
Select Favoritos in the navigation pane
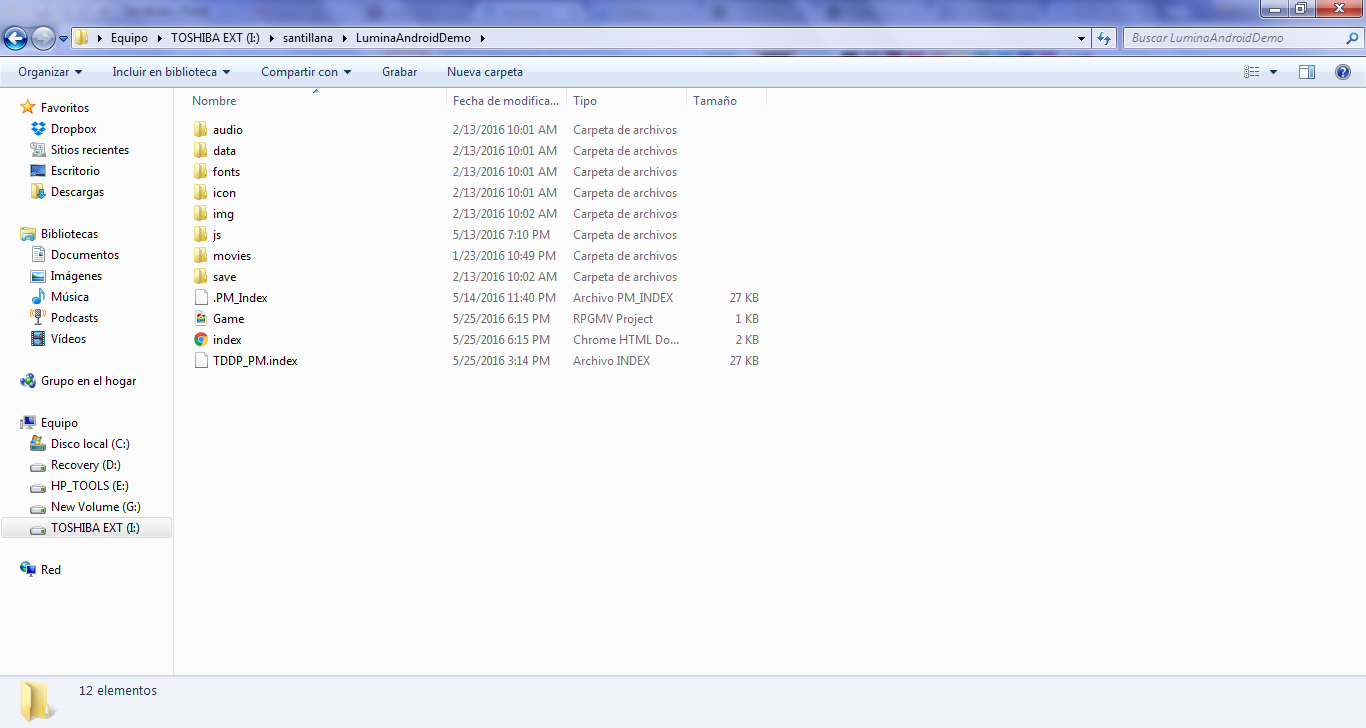[65, 108]
